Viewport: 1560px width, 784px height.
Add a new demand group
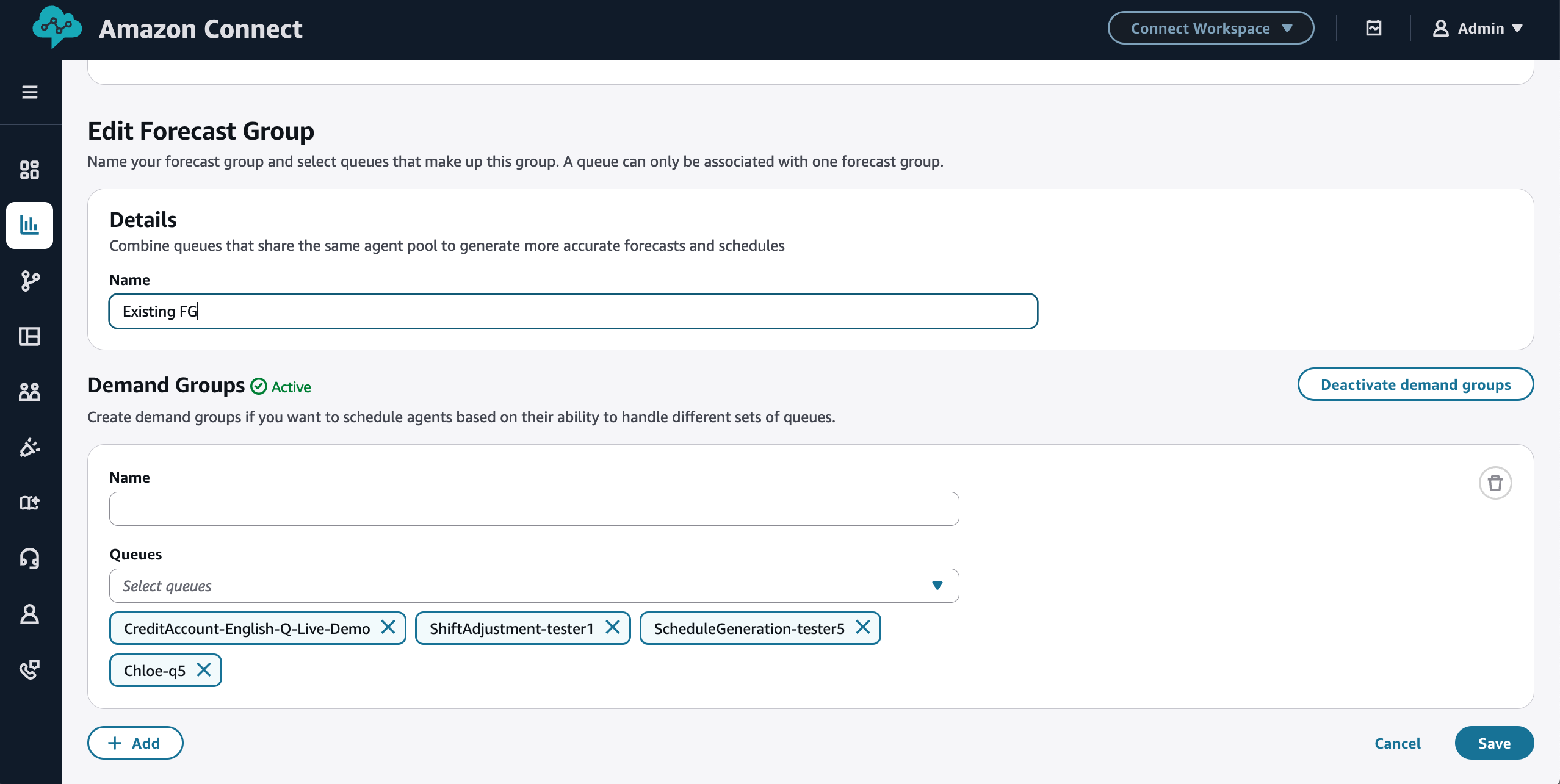coord(135,743)
